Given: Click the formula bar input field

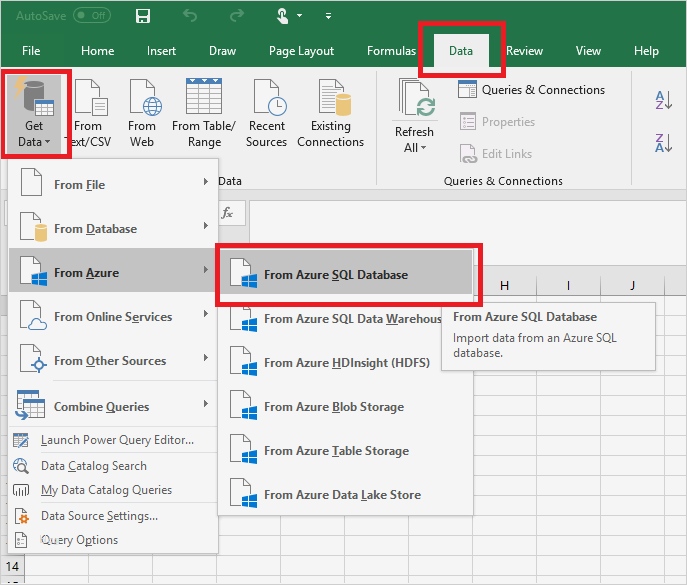Looking at the screenshot, I should (460, 213).
